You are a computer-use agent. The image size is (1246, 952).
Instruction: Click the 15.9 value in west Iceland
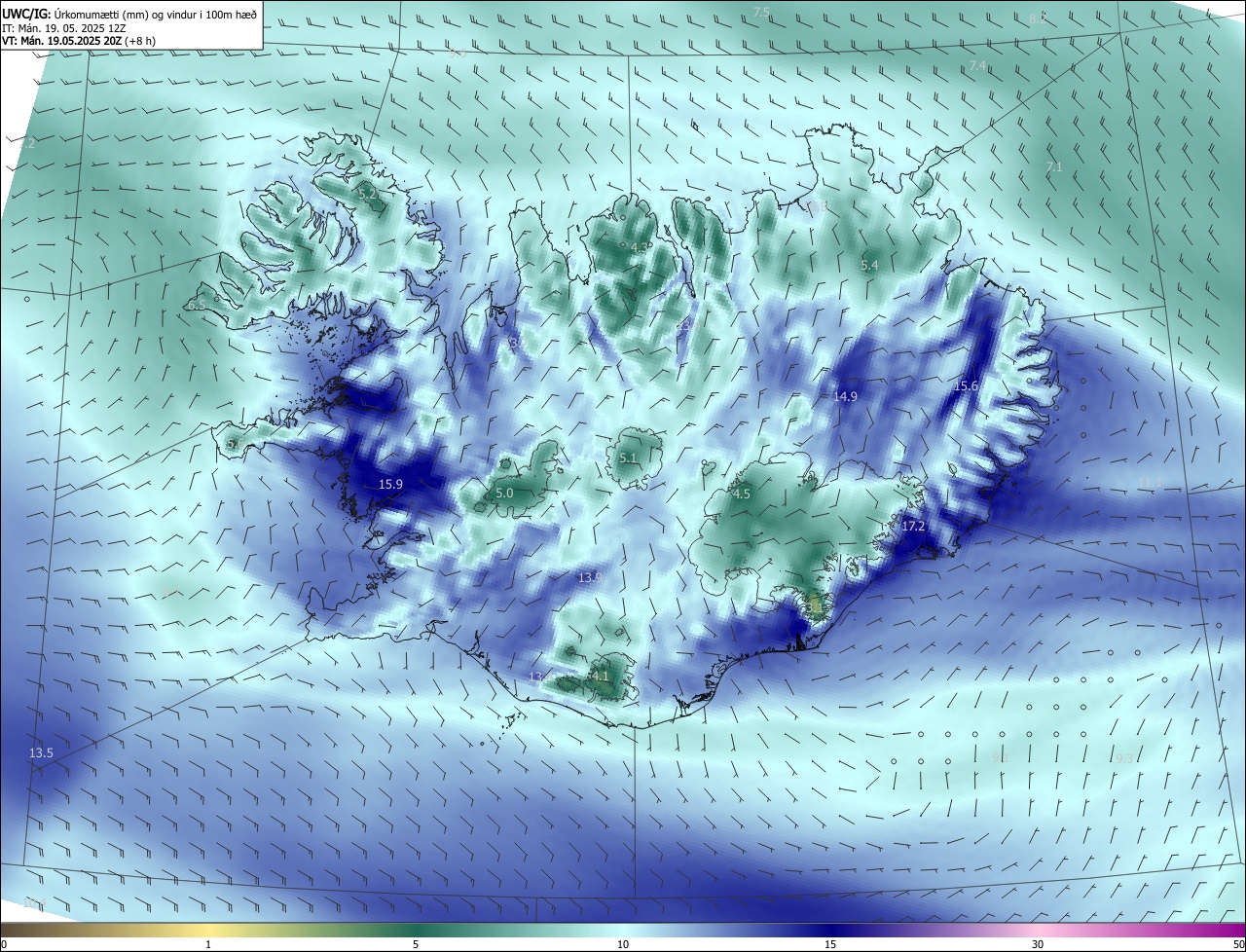pos(390,484)
